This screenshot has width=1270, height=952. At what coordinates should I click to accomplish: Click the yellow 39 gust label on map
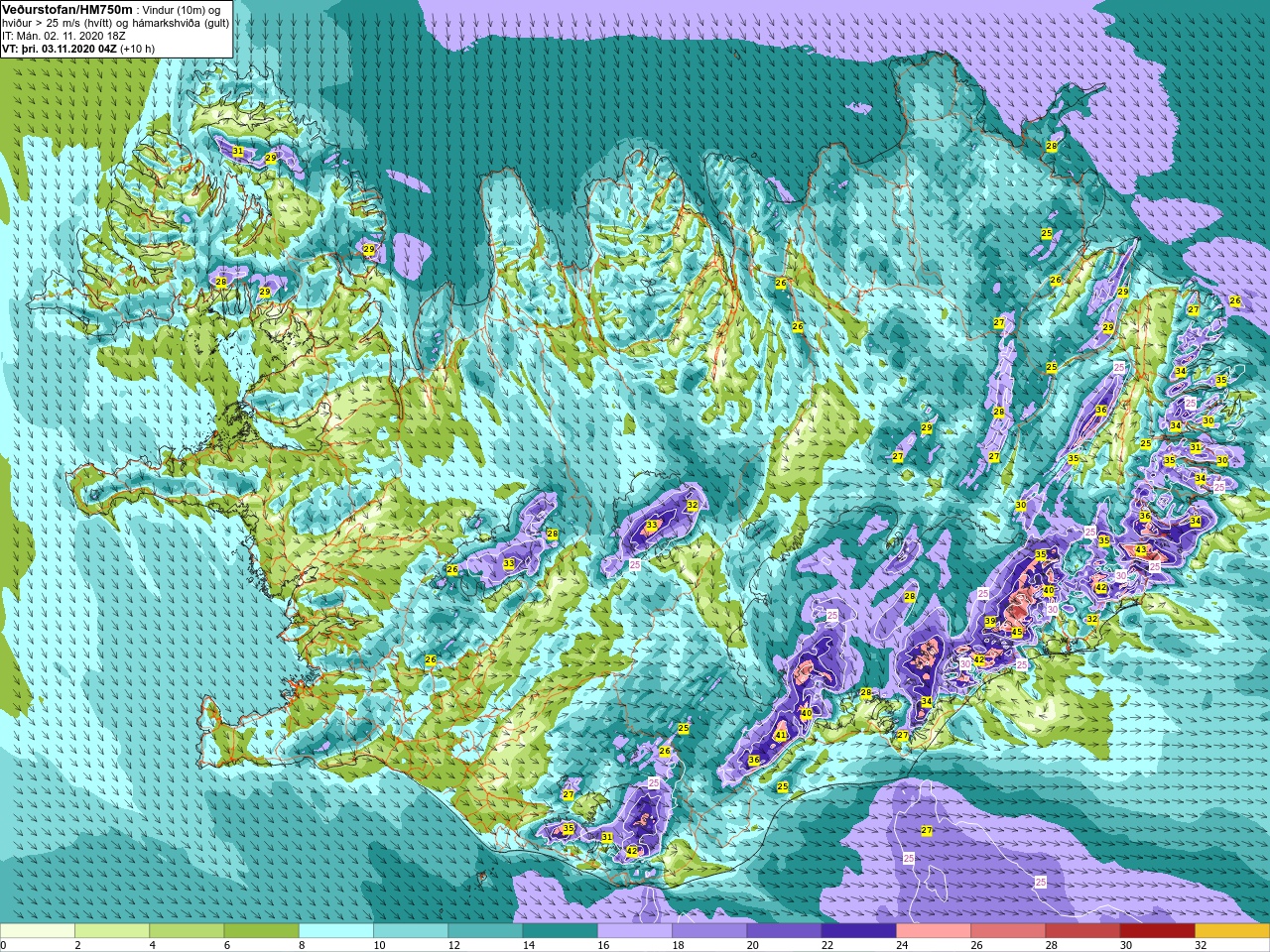(990, 622)
